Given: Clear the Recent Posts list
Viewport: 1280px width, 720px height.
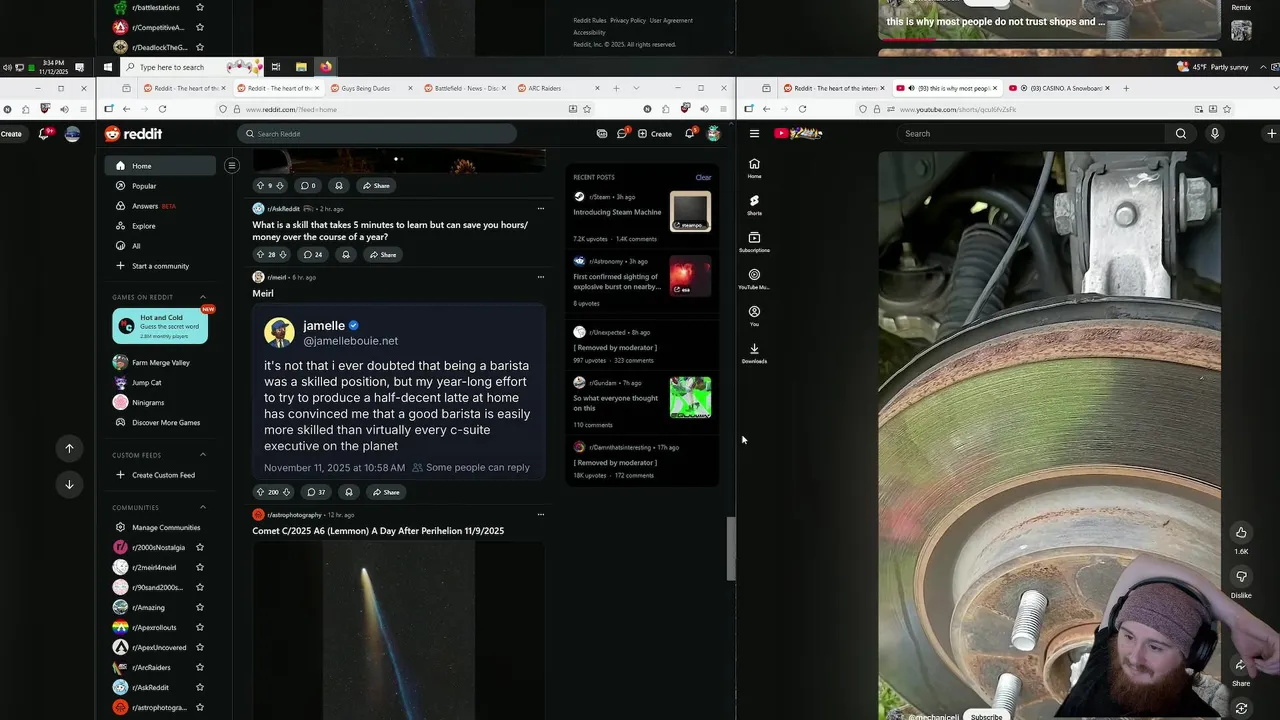Looking at the screenshot, I should (x=703, y=177).
